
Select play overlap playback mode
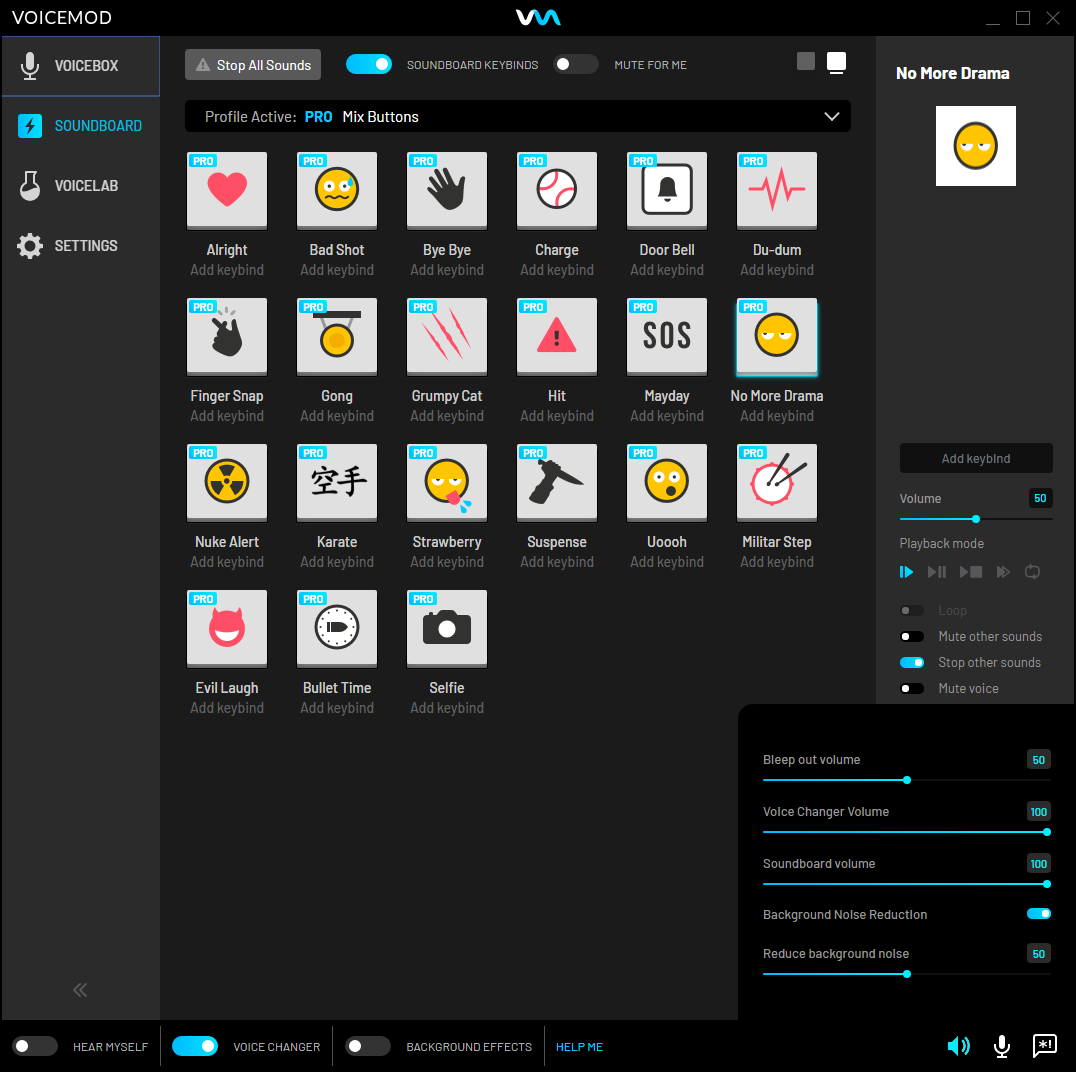point(1003,572)
